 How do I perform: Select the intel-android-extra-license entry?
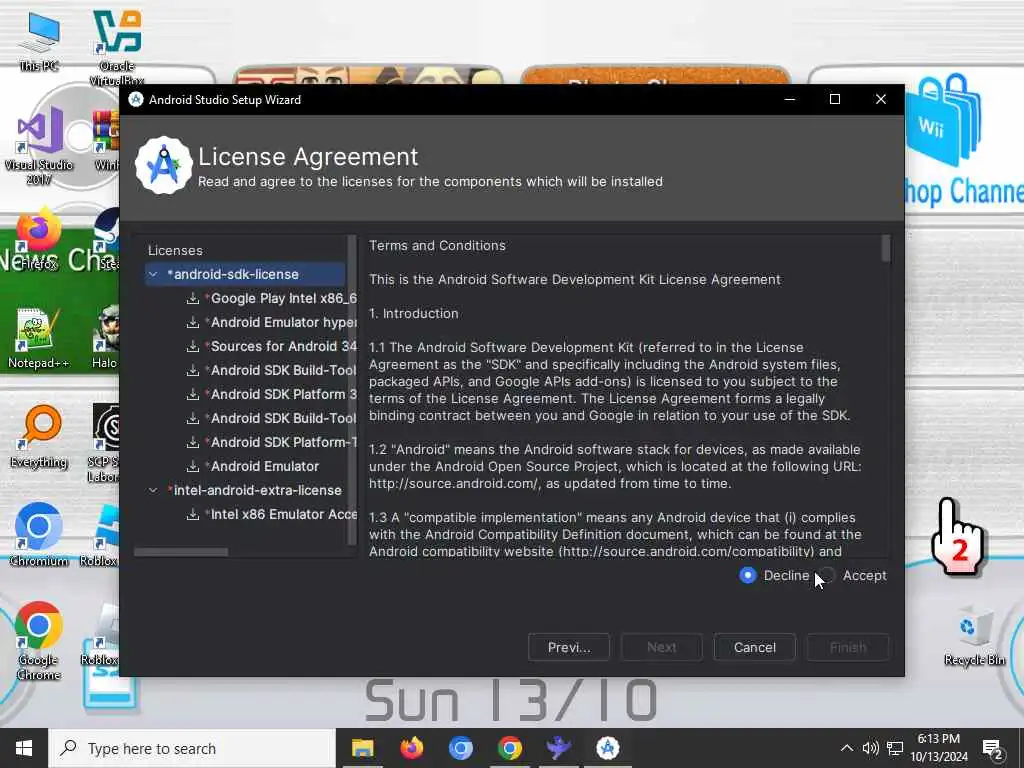point(257,490)
